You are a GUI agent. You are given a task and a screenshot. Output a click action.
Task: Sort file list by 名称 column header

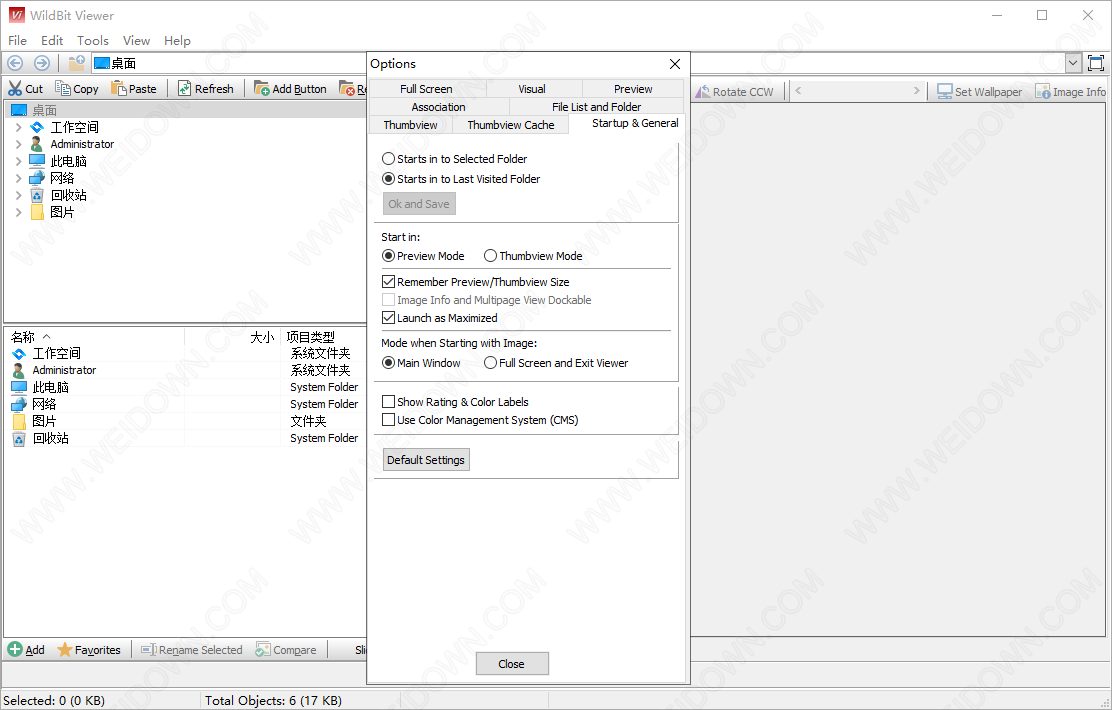(x=24, y=338)
